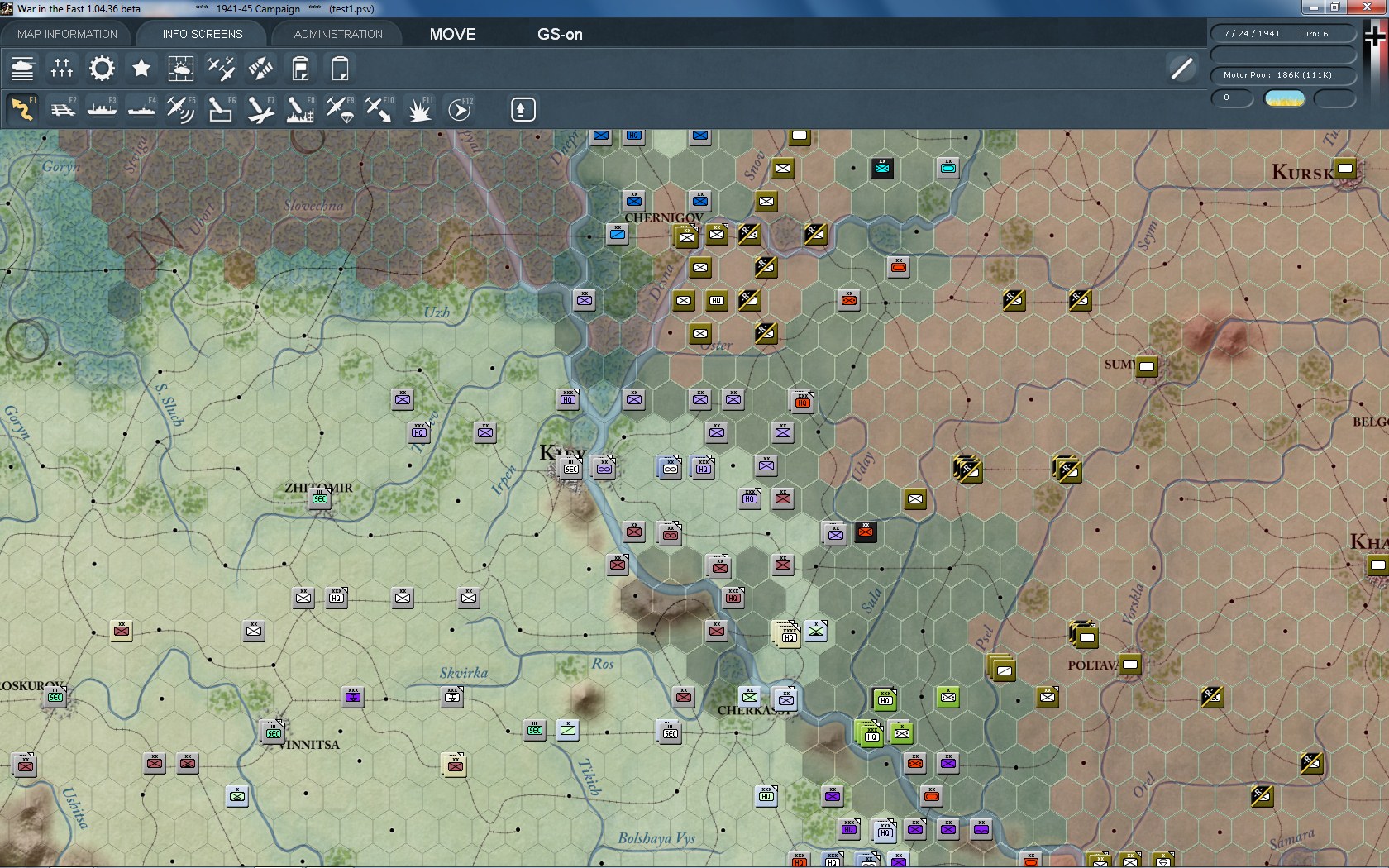Image resolution: width=1389 pixels, height=868 pixels.
Task: Click the F11 explosion icon
Action: [x=419, y=109]
